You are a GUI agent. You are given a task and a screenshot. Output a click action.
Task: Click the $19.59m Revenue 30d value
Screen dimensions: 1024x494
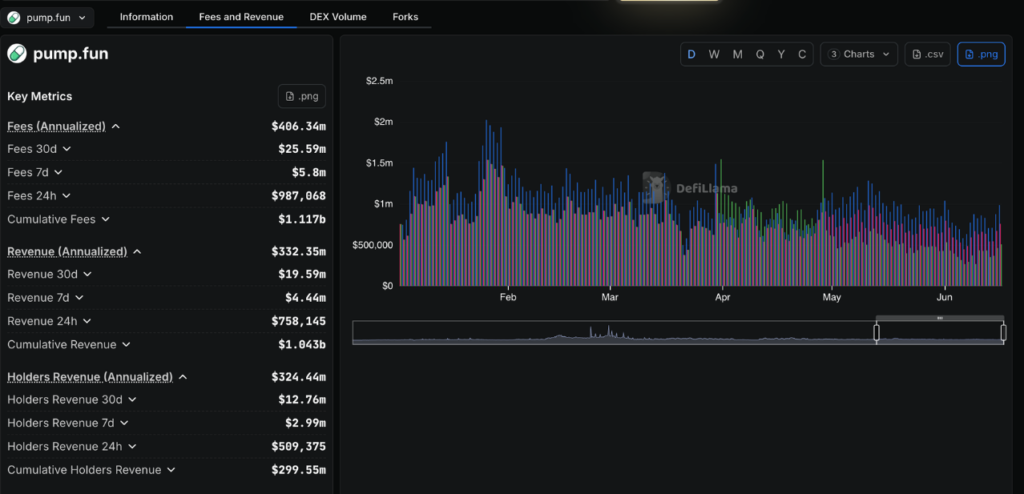click(x=302, y=274)
